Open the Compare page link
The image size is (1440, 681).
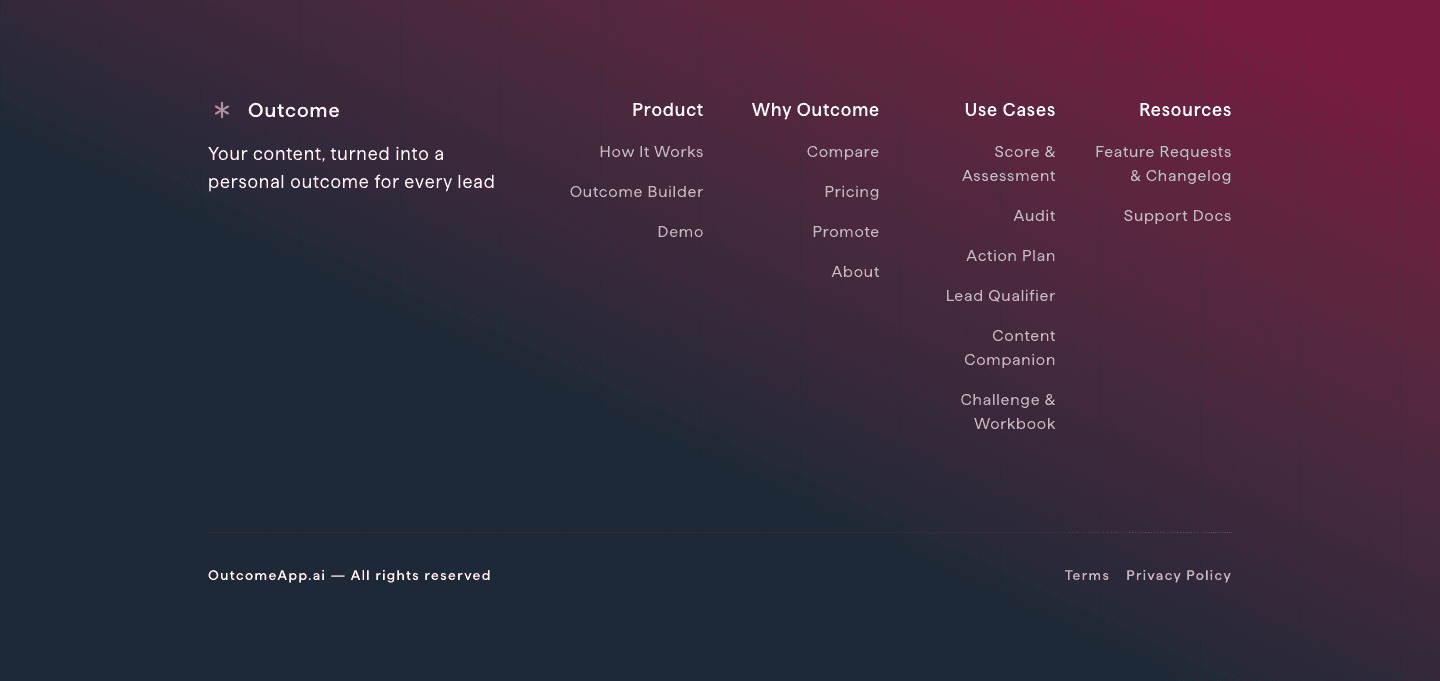click(x=843, y=152)
